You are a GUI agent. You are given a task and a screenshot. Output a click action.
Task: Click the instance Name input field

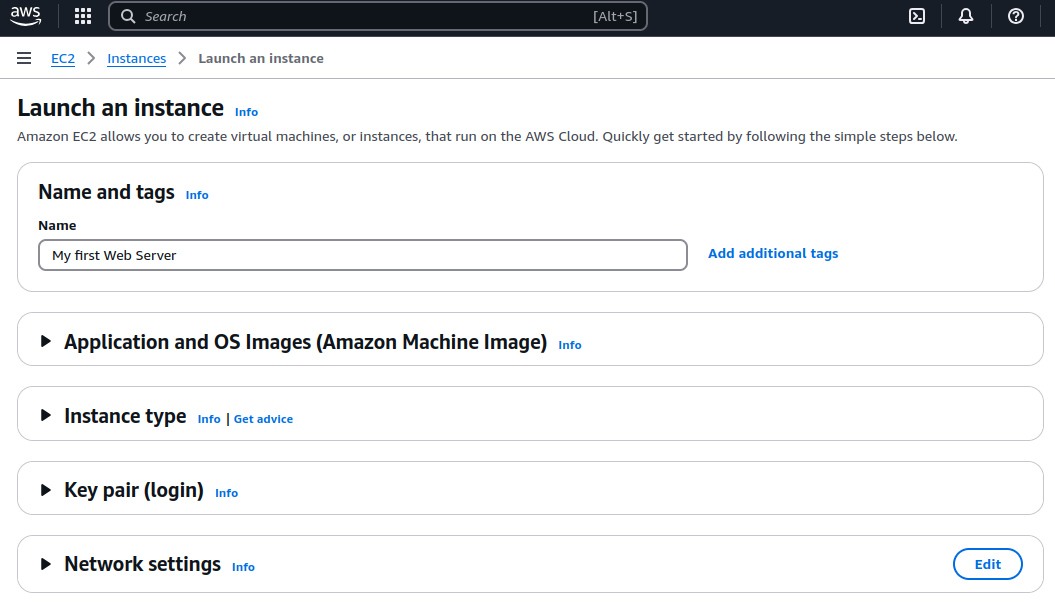(363, 255)
